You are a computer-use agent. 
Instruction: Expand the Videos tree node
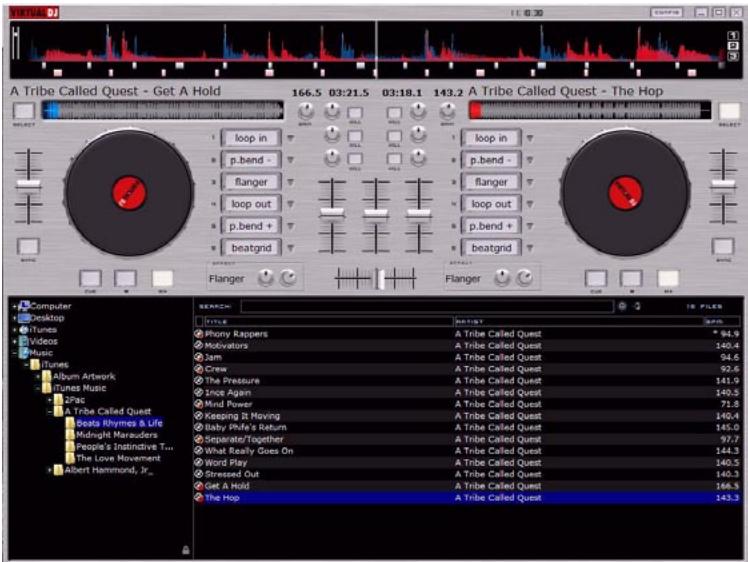pos(14,342)
